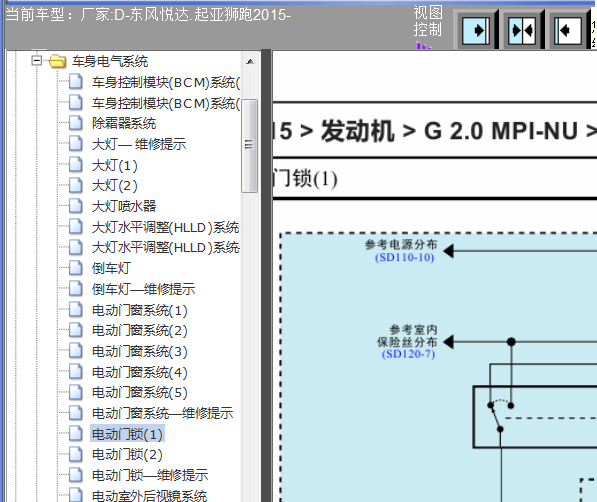Select 电动门窗系统(4)
The height and width of the screenshot is (502, 597).
[139, 372]
